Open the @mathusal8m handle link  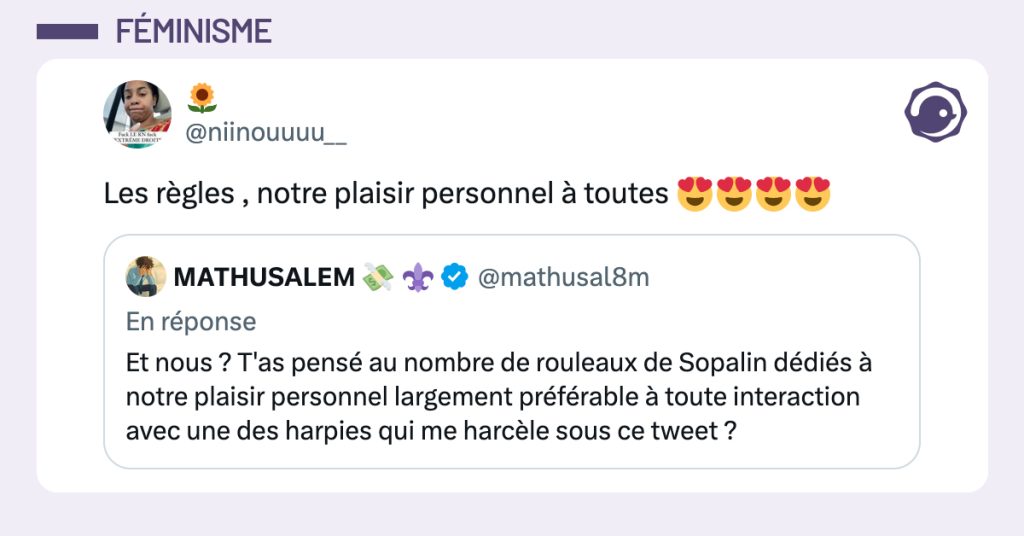pyautogui.click(x=564, y=277)
